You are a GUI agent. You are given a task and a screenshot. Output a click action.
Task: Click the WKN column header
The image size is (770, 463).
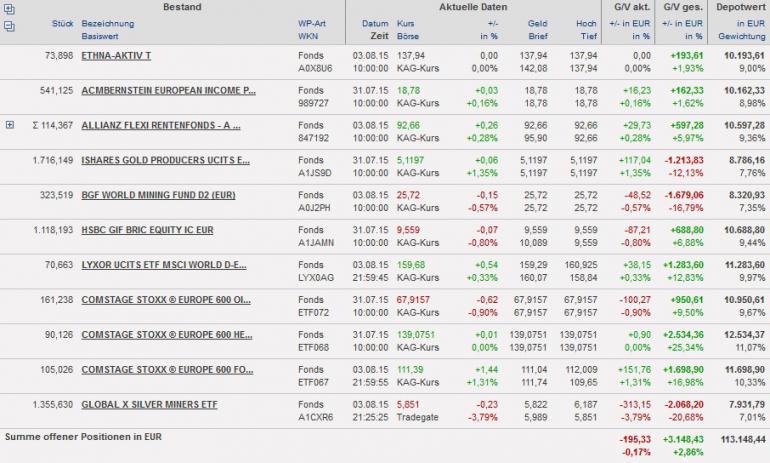306,34
